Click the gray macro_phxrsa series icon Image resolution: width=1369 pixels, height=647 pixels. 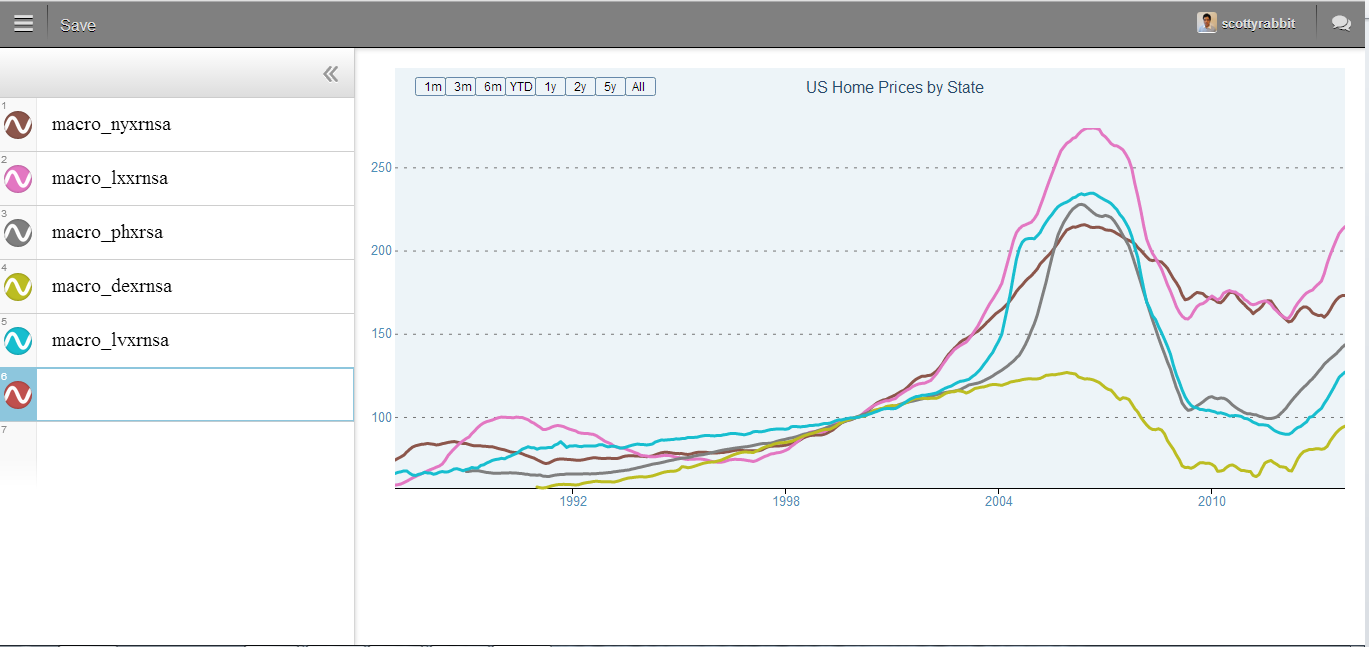(x=18, y=233)
